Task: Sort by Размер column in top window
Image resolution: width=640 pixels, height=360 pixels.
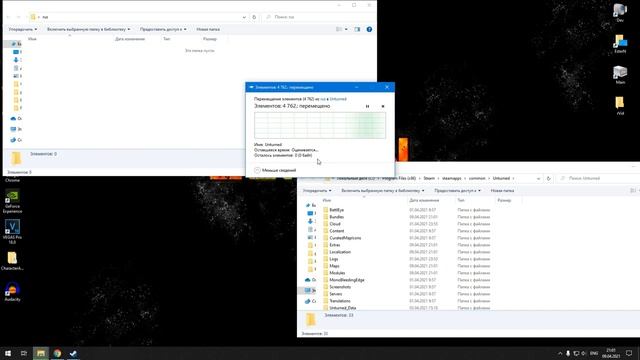Action: pos(210,39)
